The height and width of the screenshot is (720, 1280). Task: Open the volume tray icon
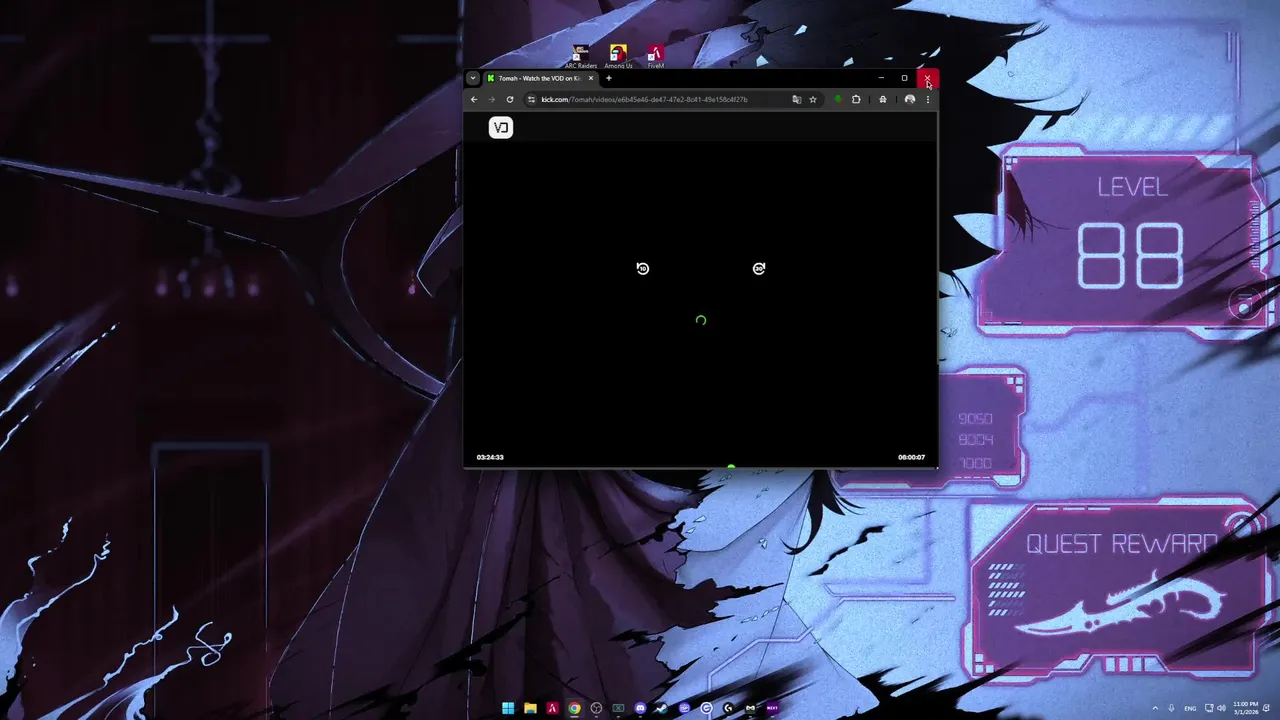pos(1221,708)
